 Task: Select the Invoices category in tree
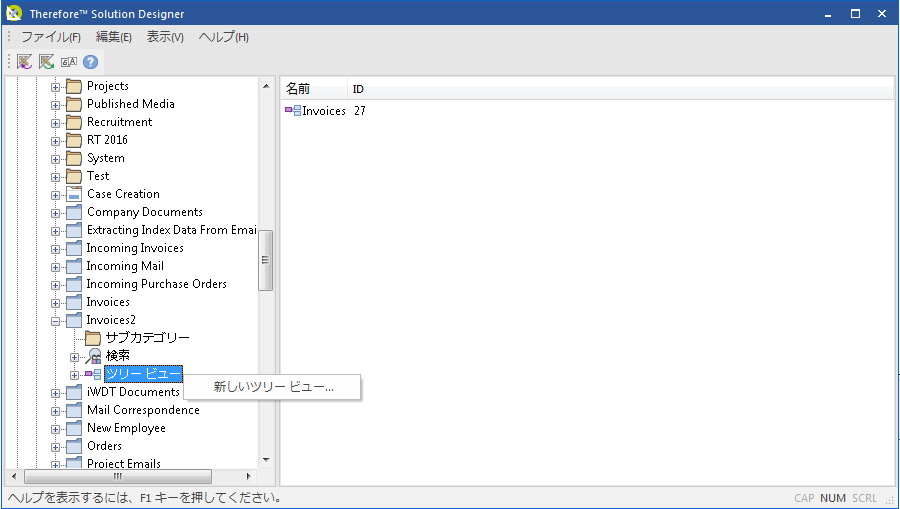pos(108,302)
